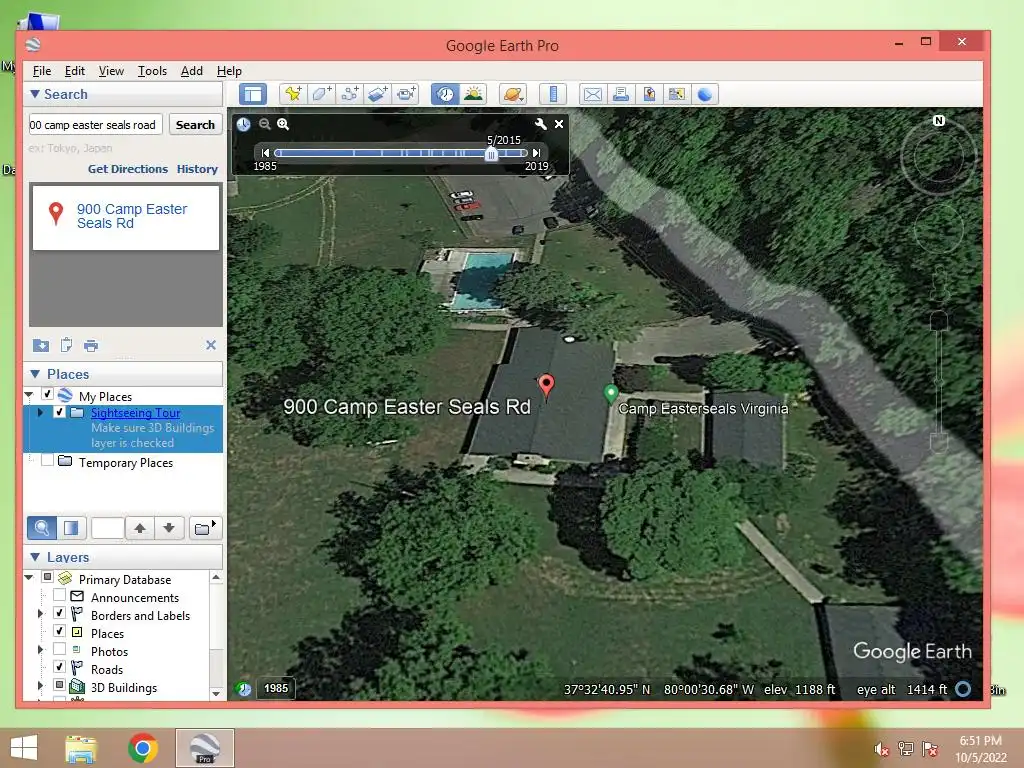Add a polygon from the toolbar

click(x=321, y=94)
